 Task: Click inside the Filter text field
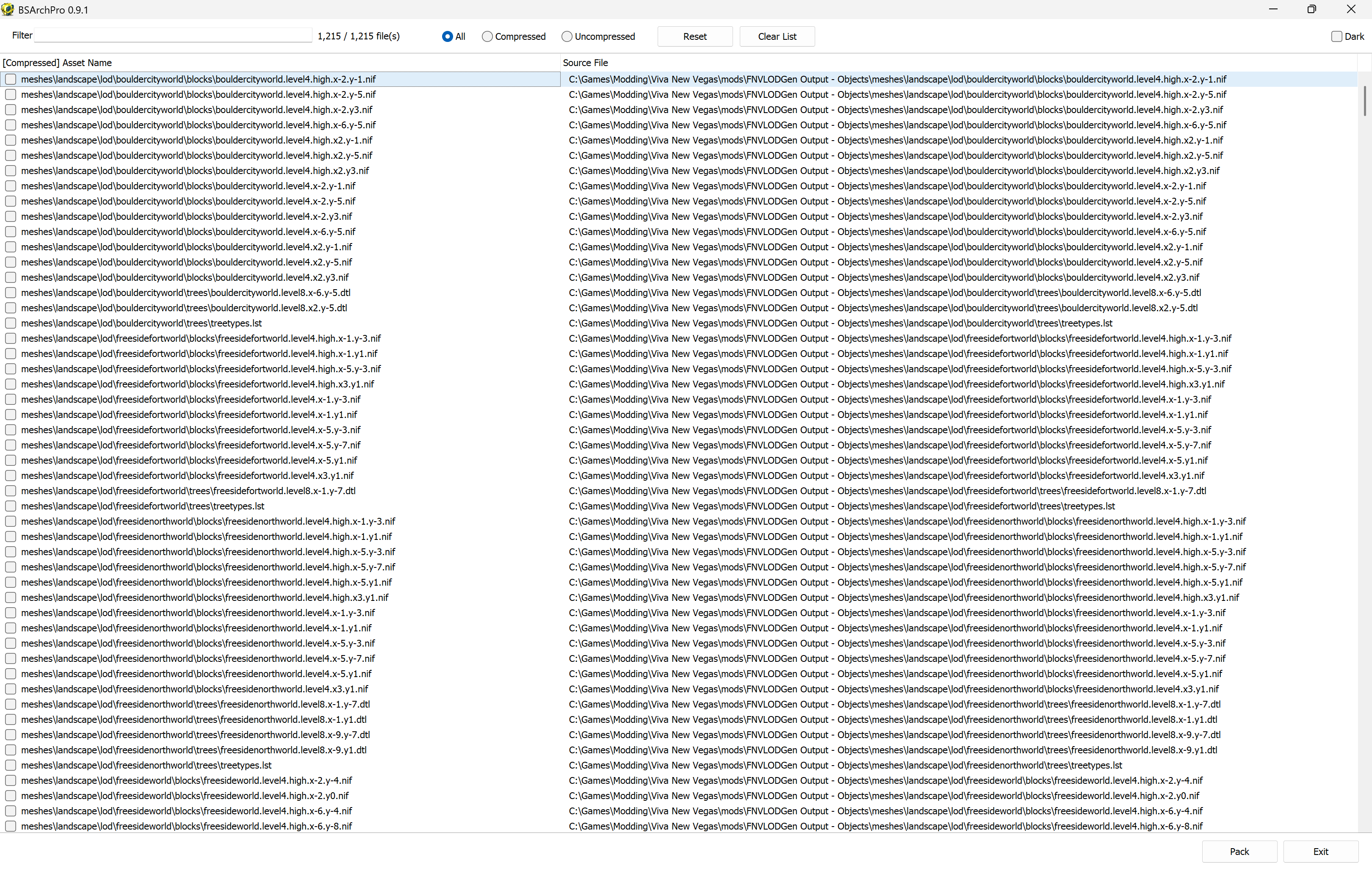tap(173, 36)
